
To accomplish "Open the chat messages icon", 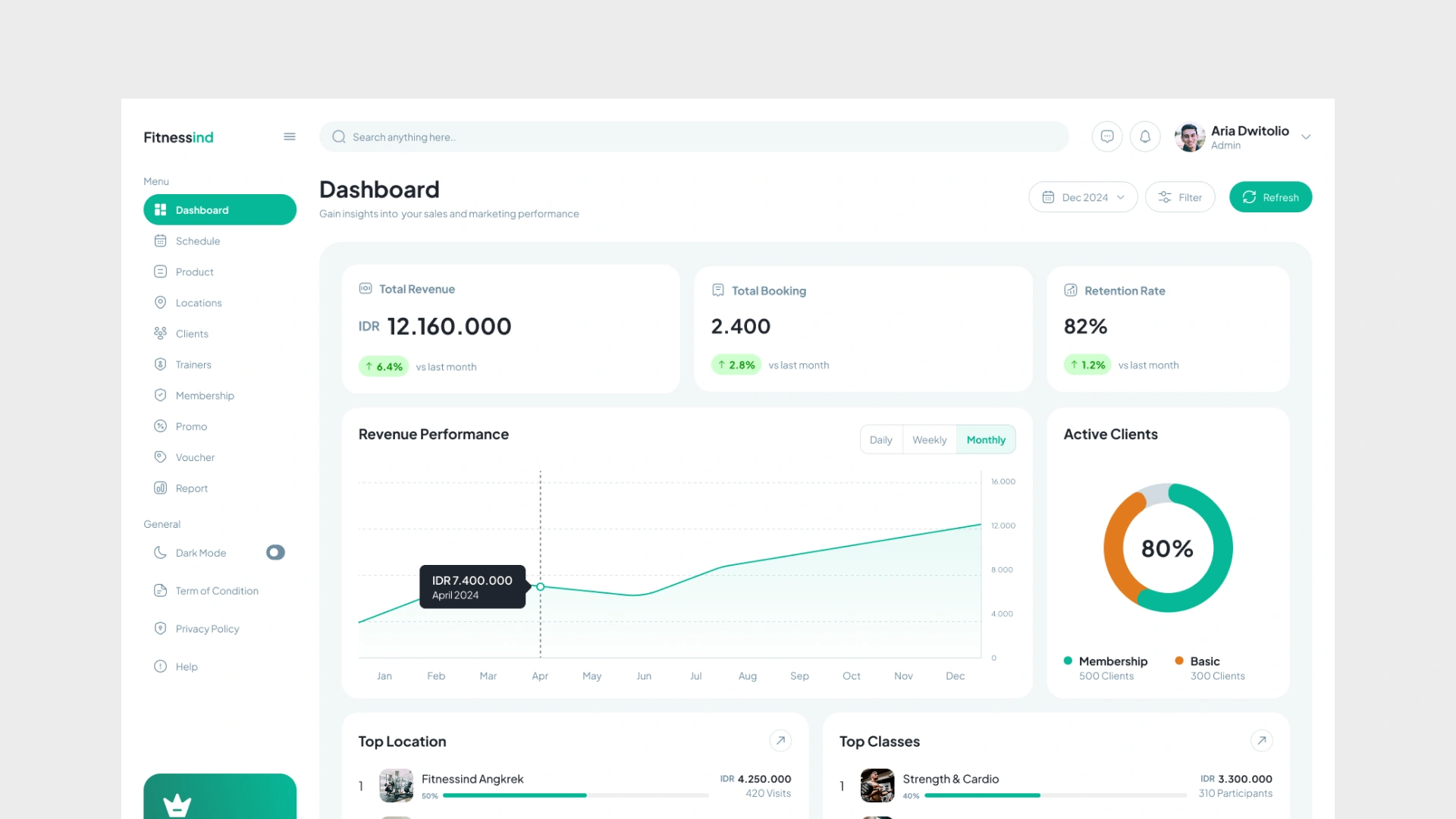I will click(1107, 136).
